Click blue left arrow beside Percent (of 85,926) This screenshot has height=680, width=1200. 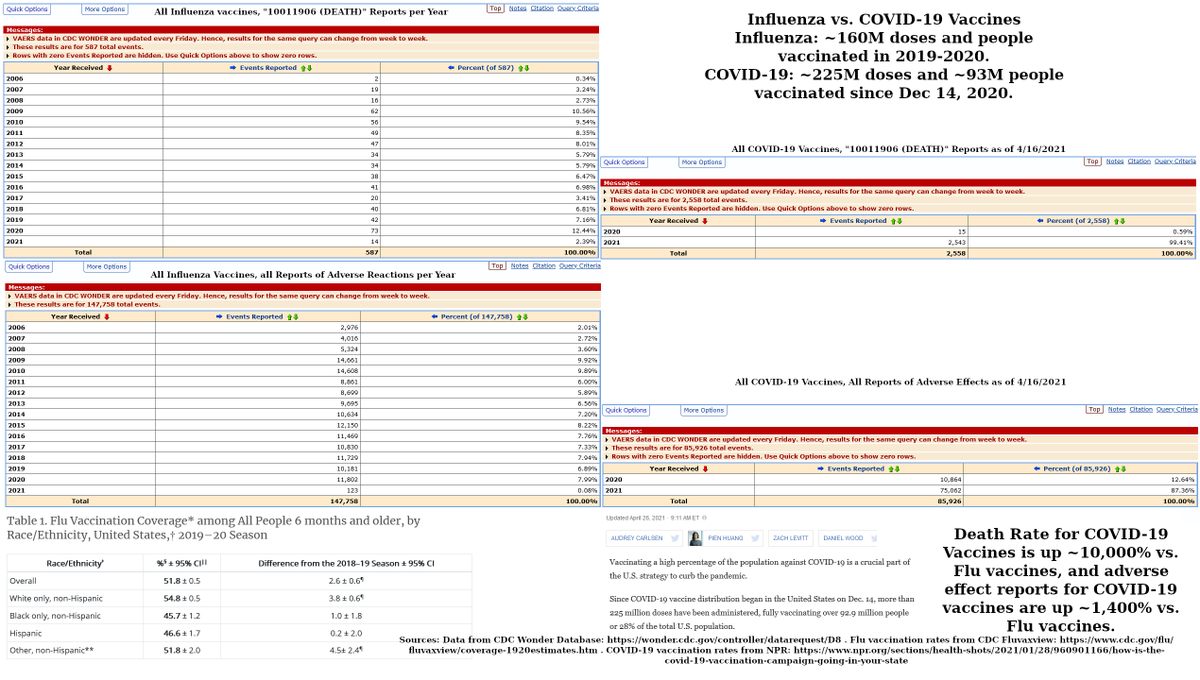click(1037, 469)
